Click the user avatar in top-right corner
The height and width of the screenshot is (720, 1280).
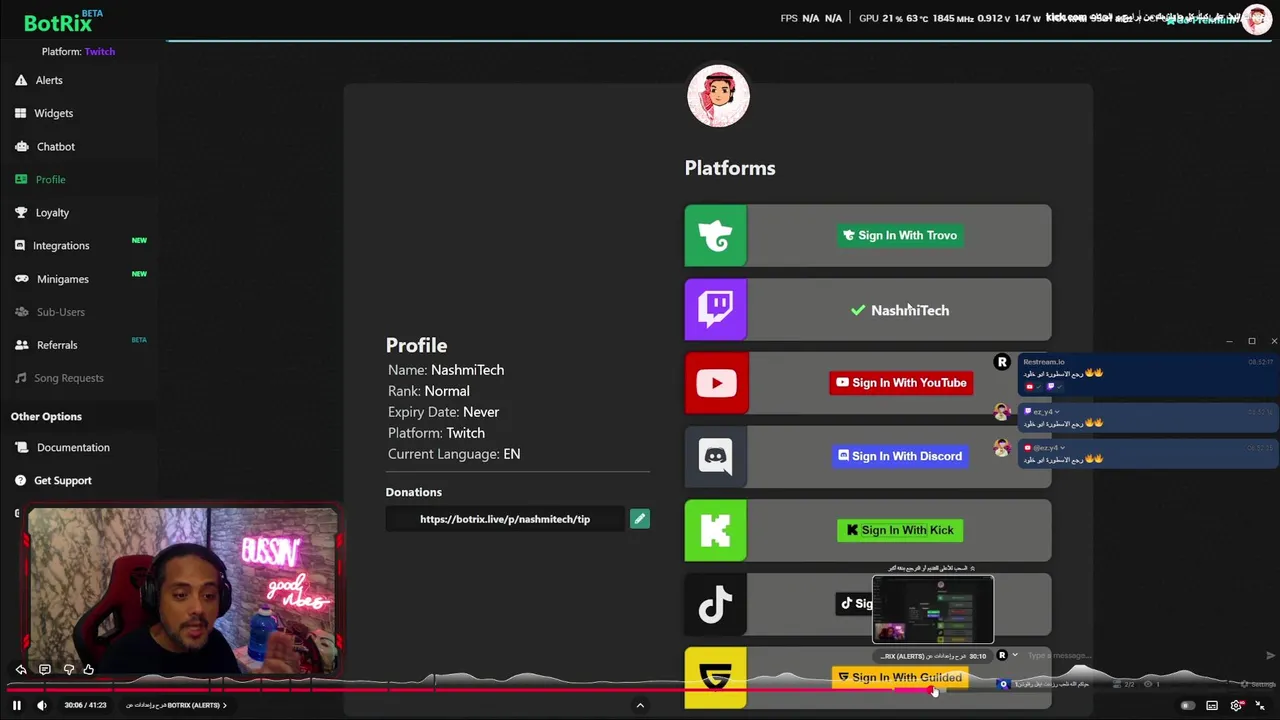[1256, 19]
